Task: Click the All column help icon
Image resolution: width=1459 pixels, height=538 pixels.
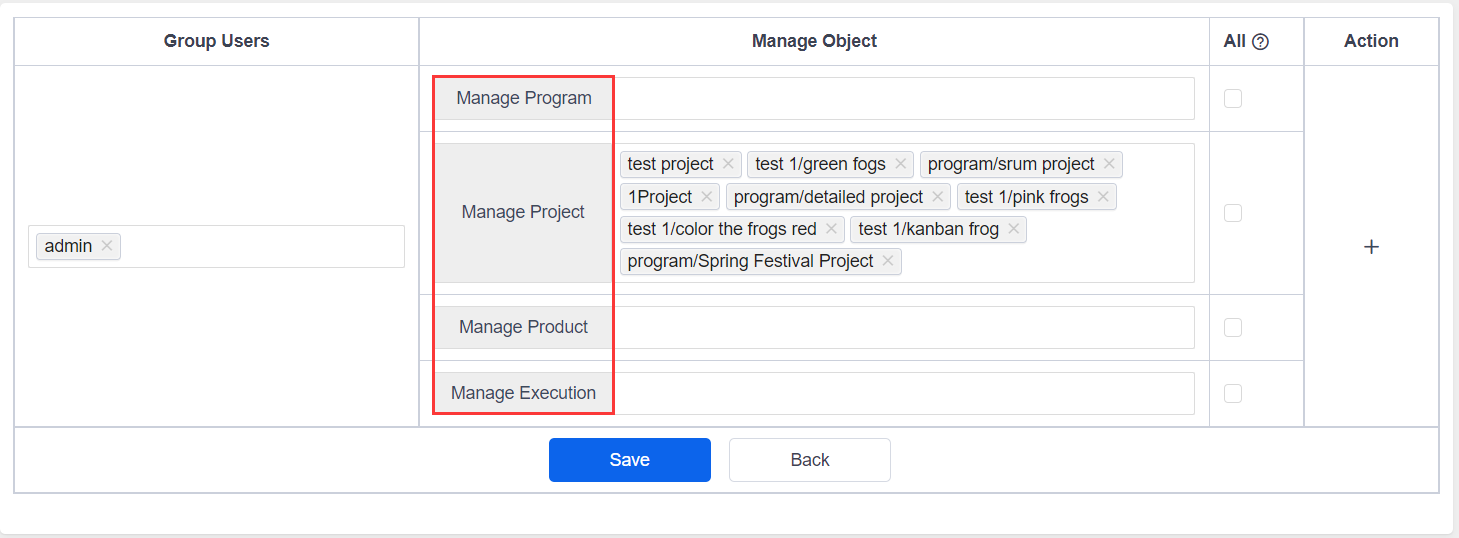Action: 1261,42
